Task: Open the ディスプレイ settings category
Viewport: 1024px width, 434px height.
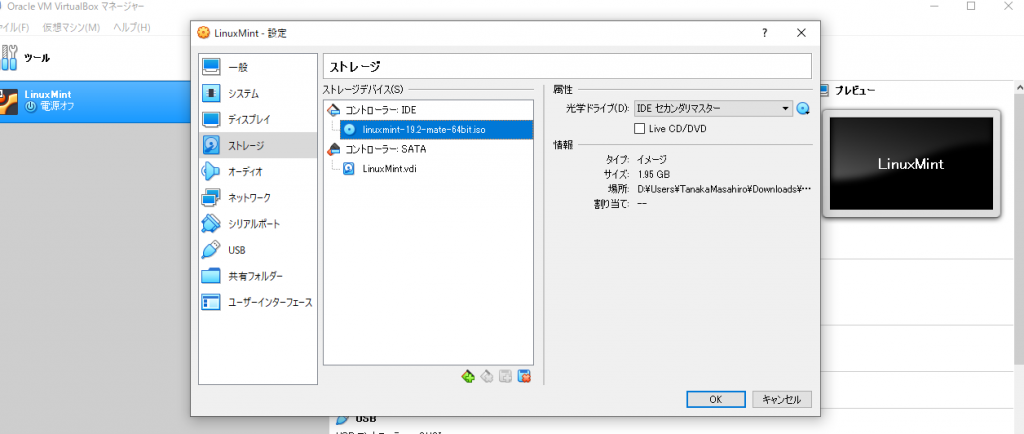Action: pos(257,119)
